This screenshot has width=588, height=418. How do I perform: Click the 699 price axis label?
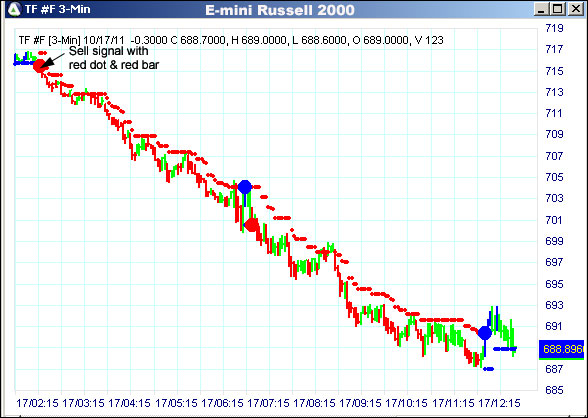point(554,241)
